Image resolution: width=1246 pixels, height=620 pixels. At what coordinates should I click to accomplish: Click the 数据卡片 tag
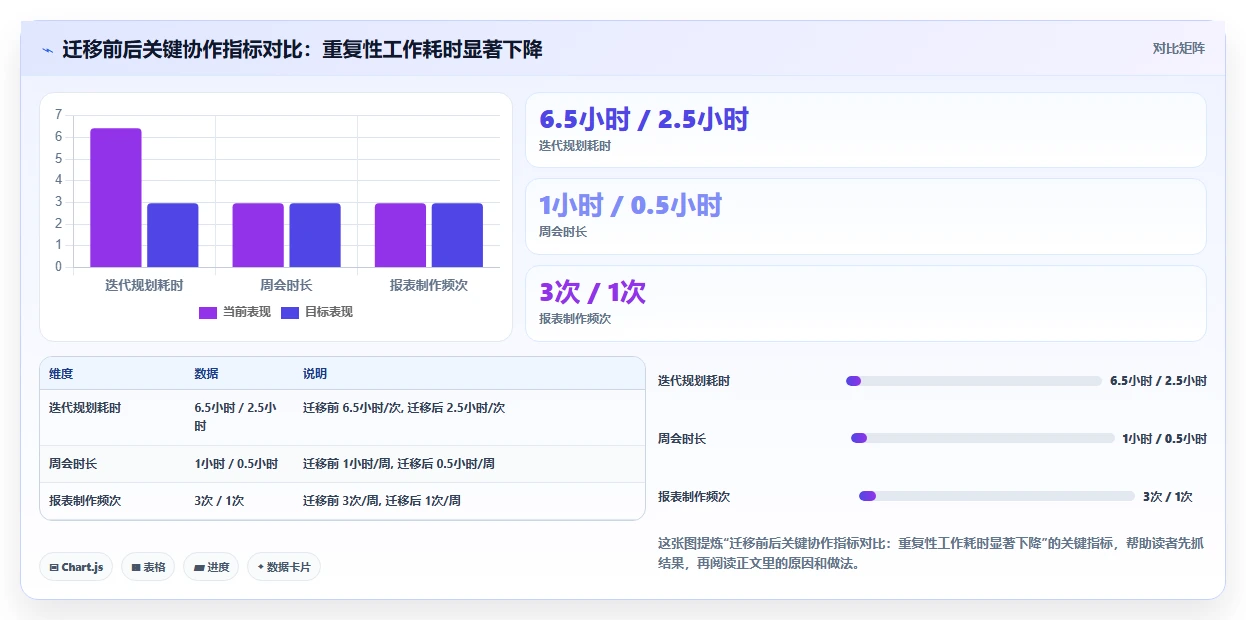tap(284, 567)
